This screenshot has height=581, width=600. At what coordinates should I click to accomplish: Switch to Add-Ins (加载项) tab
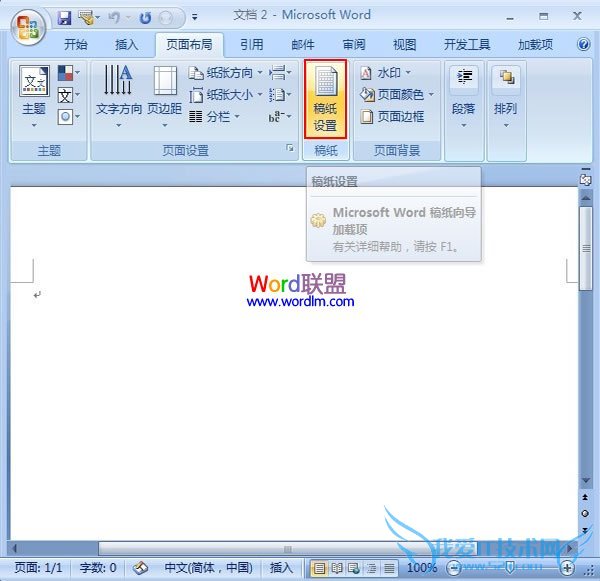click(535, 44)
